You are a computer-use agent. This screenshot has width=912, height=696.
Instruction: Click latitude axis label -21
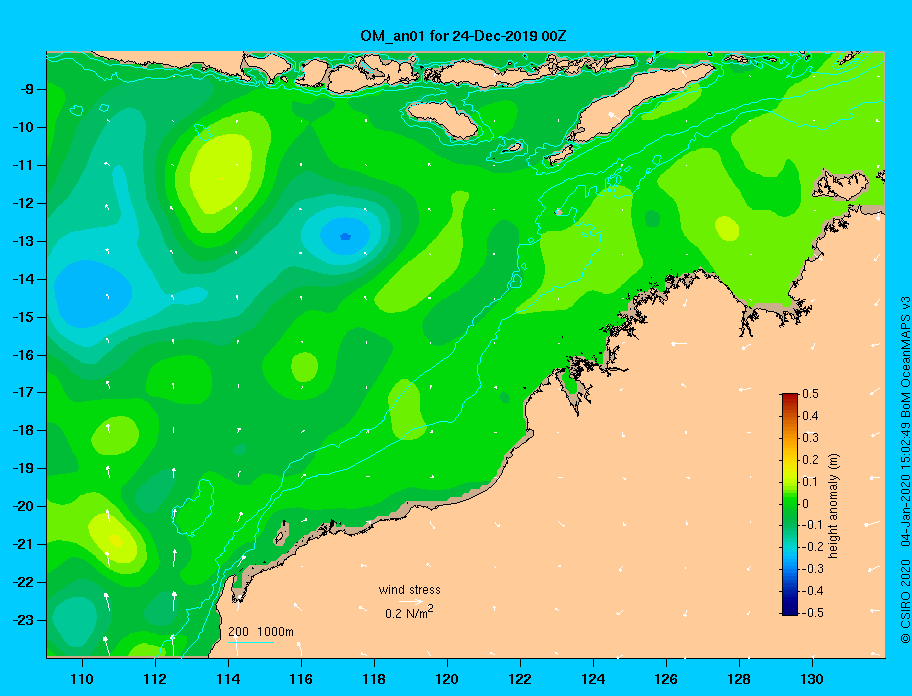[23, 545]
